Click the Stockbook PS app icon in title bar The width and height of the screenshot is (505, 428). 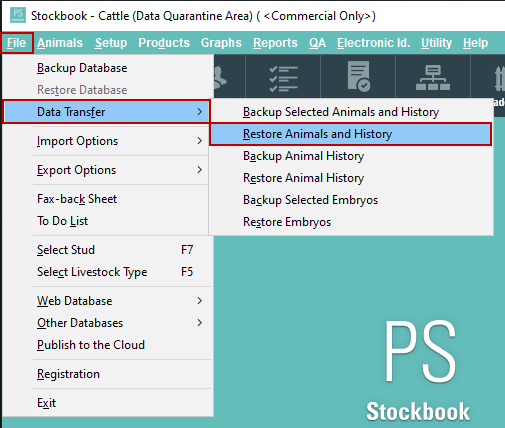pos(18,15)
